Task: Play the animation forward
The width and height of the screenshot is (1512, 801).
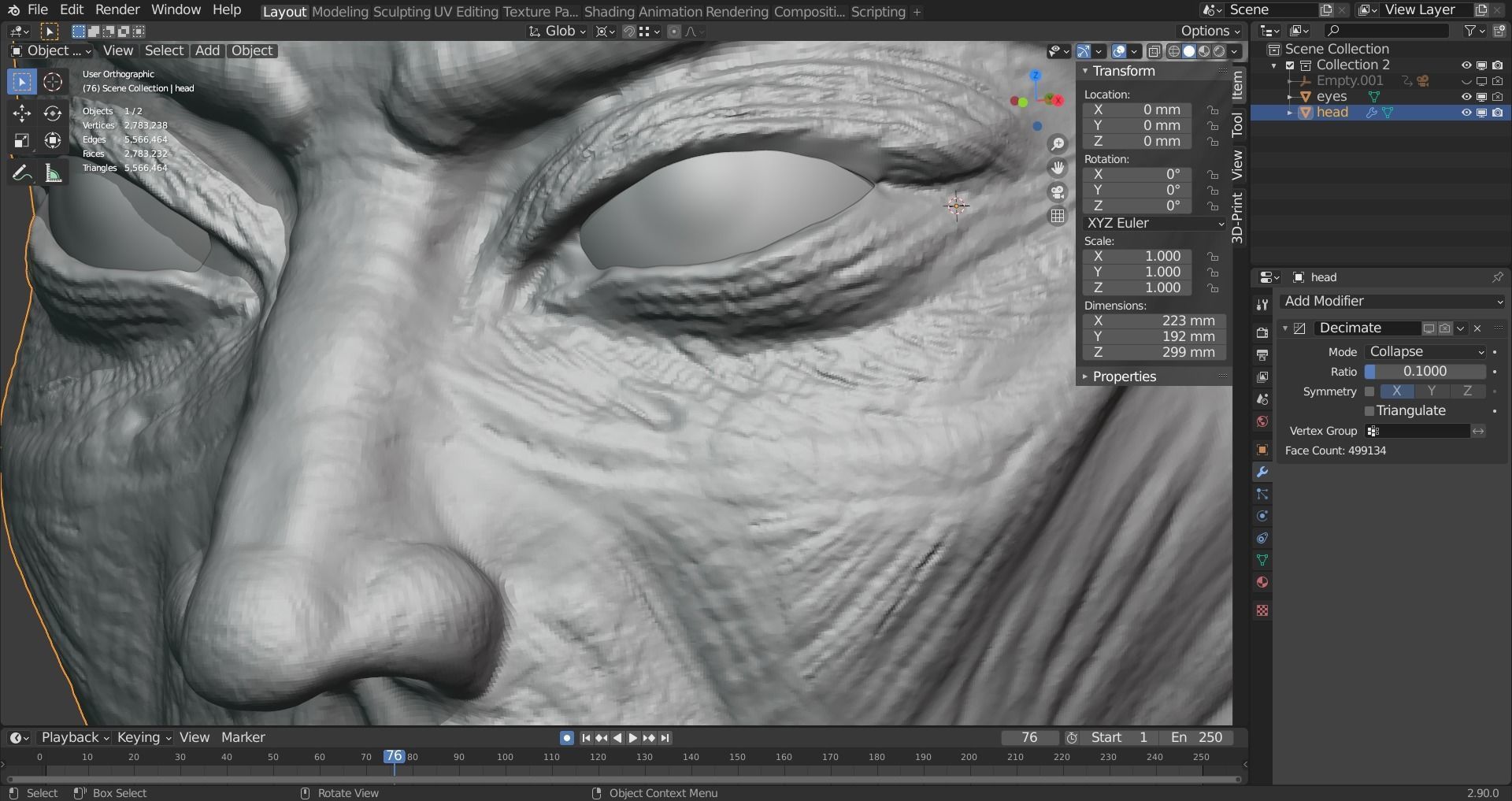Action: pos(632,738)
